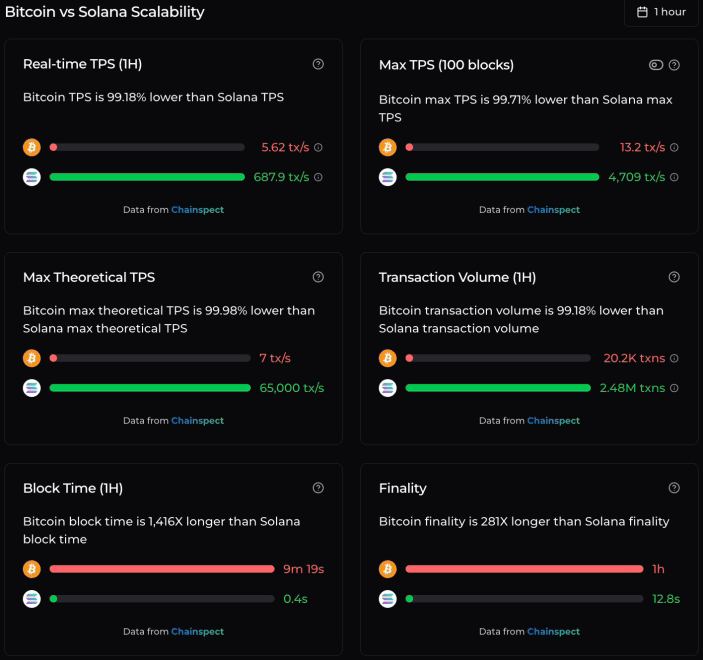
Task: Click help icon on Max Theoretical TPS card
Action: (318, 277)
